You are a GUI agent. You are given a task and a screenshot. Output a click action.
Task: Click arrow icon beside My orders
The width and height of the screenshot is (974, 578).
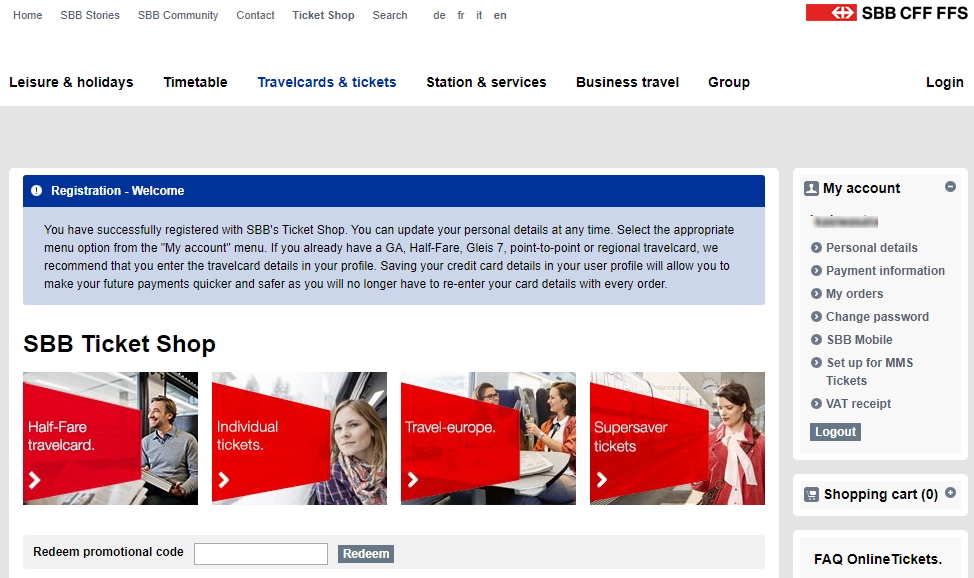[x=816, y=293]
